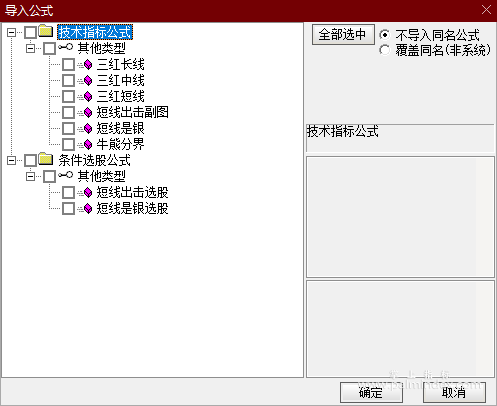The width and height of the screenshot is (497, 406).
Task: Select the 覆盖同名(非系统) radio option
Action: [384, 50]
